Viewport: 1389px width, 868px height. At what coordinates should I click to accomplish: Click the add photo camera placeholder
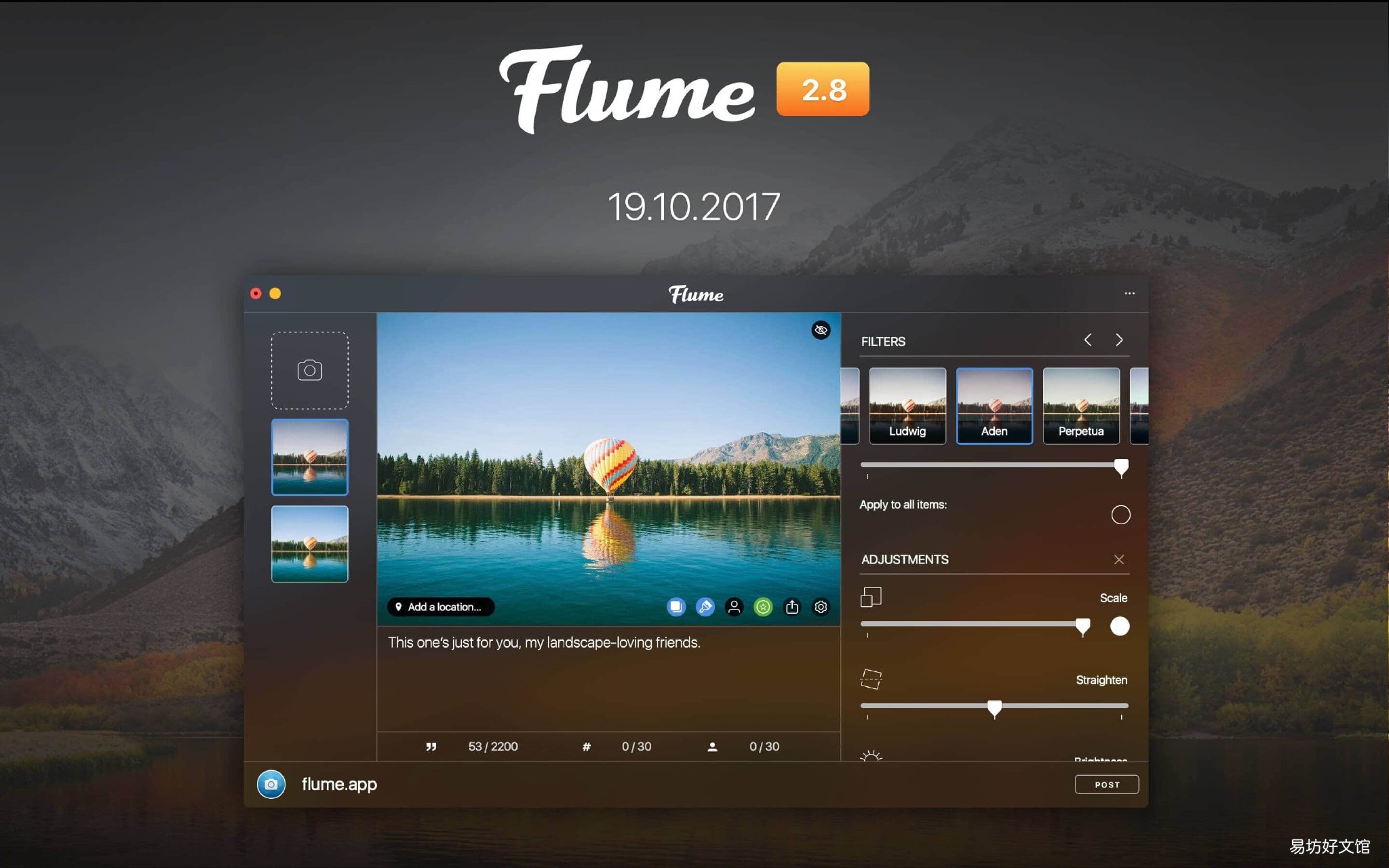pyautogui.click(x=310, y=370)
